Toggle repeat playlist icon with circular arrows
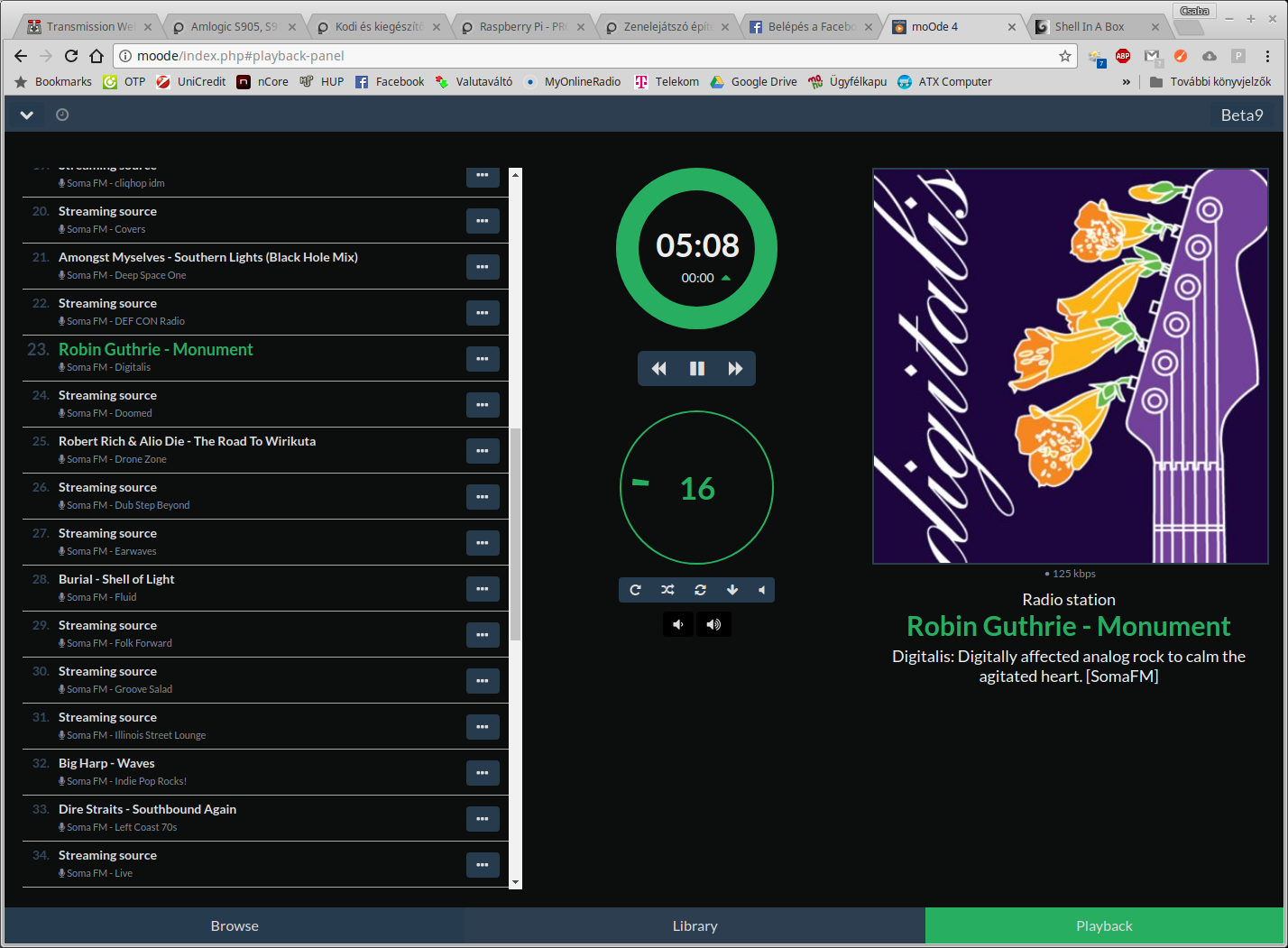Screen dimensions: 1288x948 [700, 590]
